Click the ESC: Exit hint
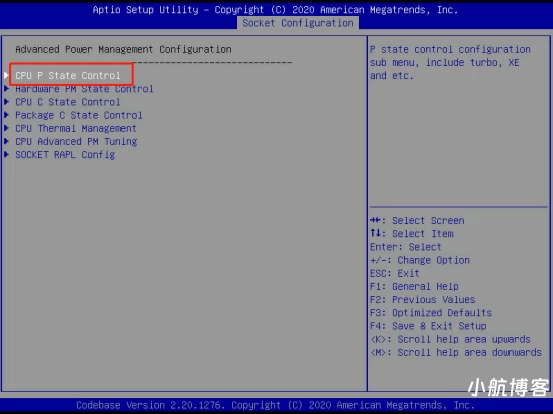 tap(395, 273)
